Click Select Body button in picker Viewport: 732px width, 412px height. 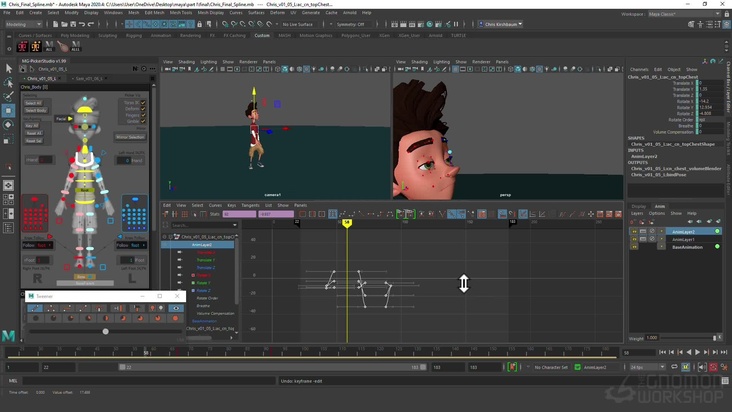click(36, 111)
